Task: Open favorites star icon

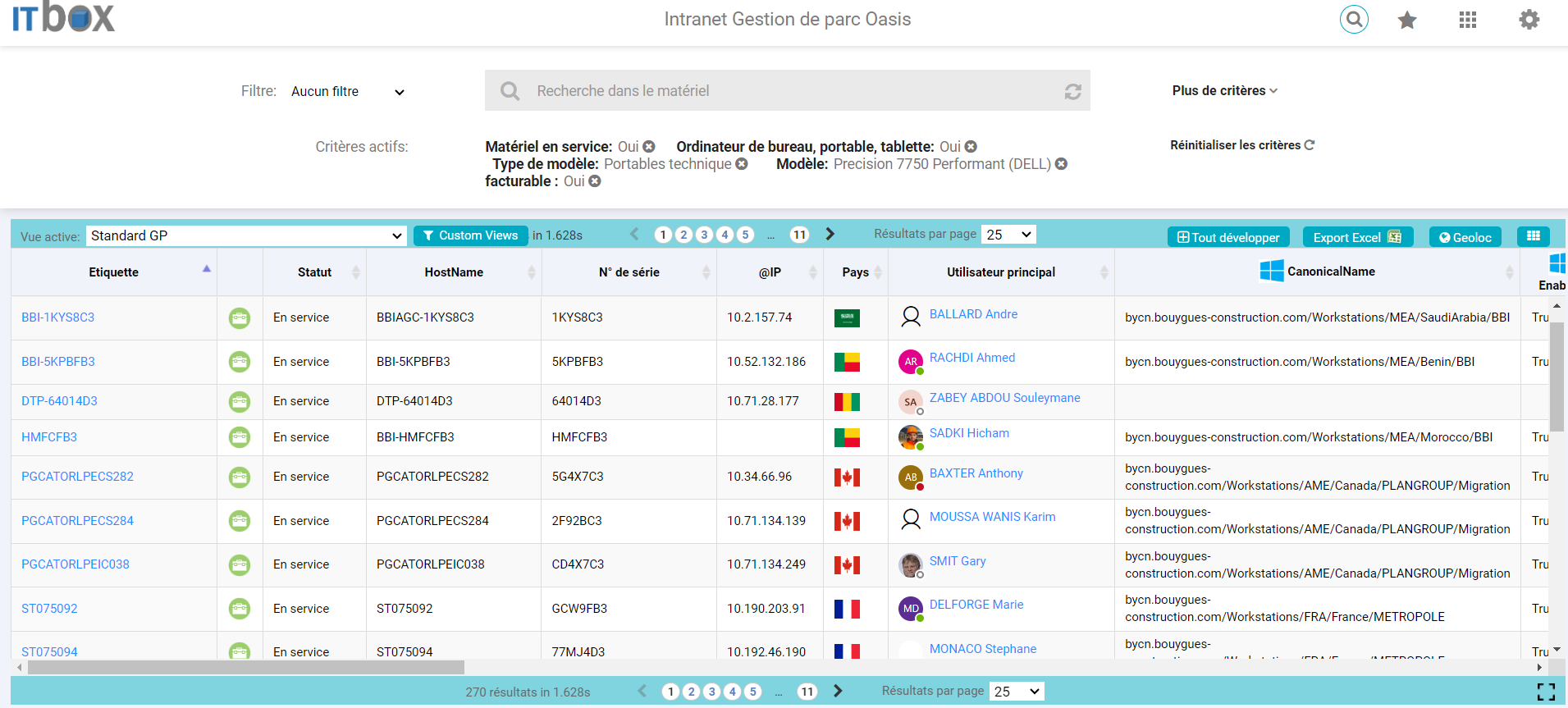Action: (1407, 20)
